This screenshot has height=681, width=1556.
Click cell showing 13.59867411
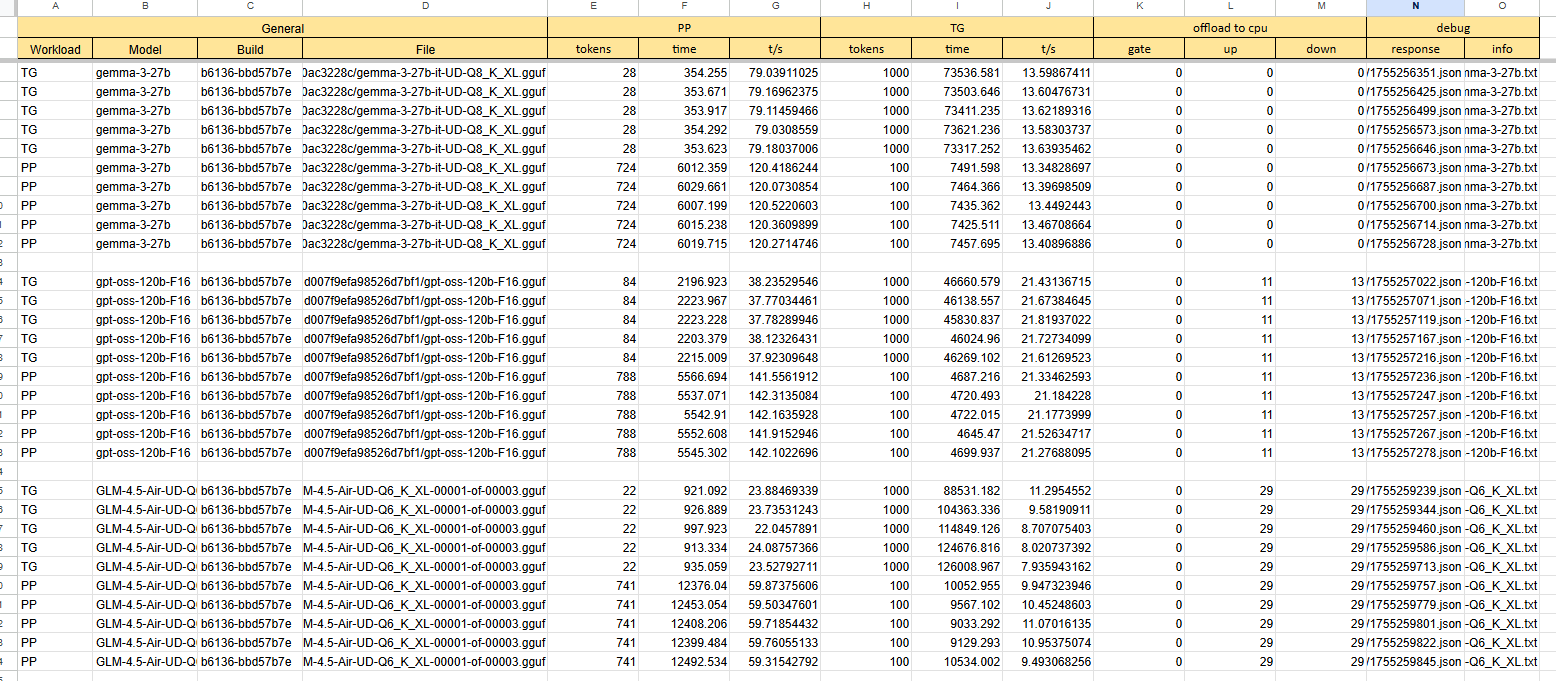pos(1048,72)
